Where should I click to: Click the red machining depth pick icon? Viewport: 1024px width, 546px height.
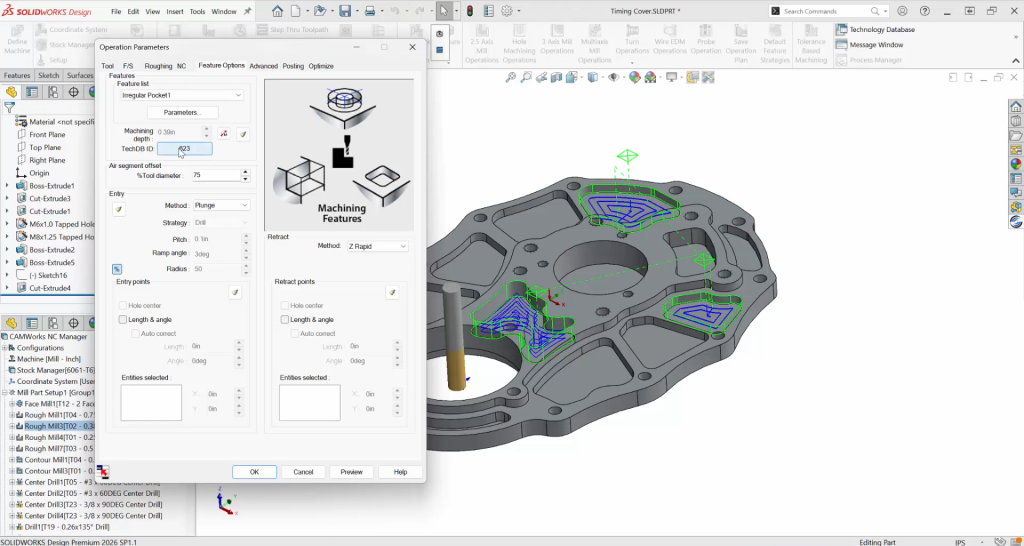(224, 134)
